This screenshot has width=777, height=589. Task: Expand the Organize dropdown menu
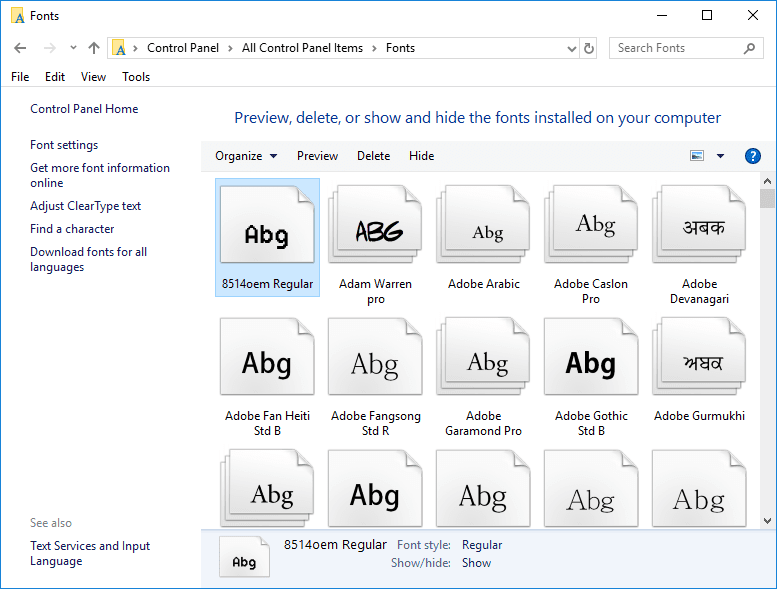point(246,156)
